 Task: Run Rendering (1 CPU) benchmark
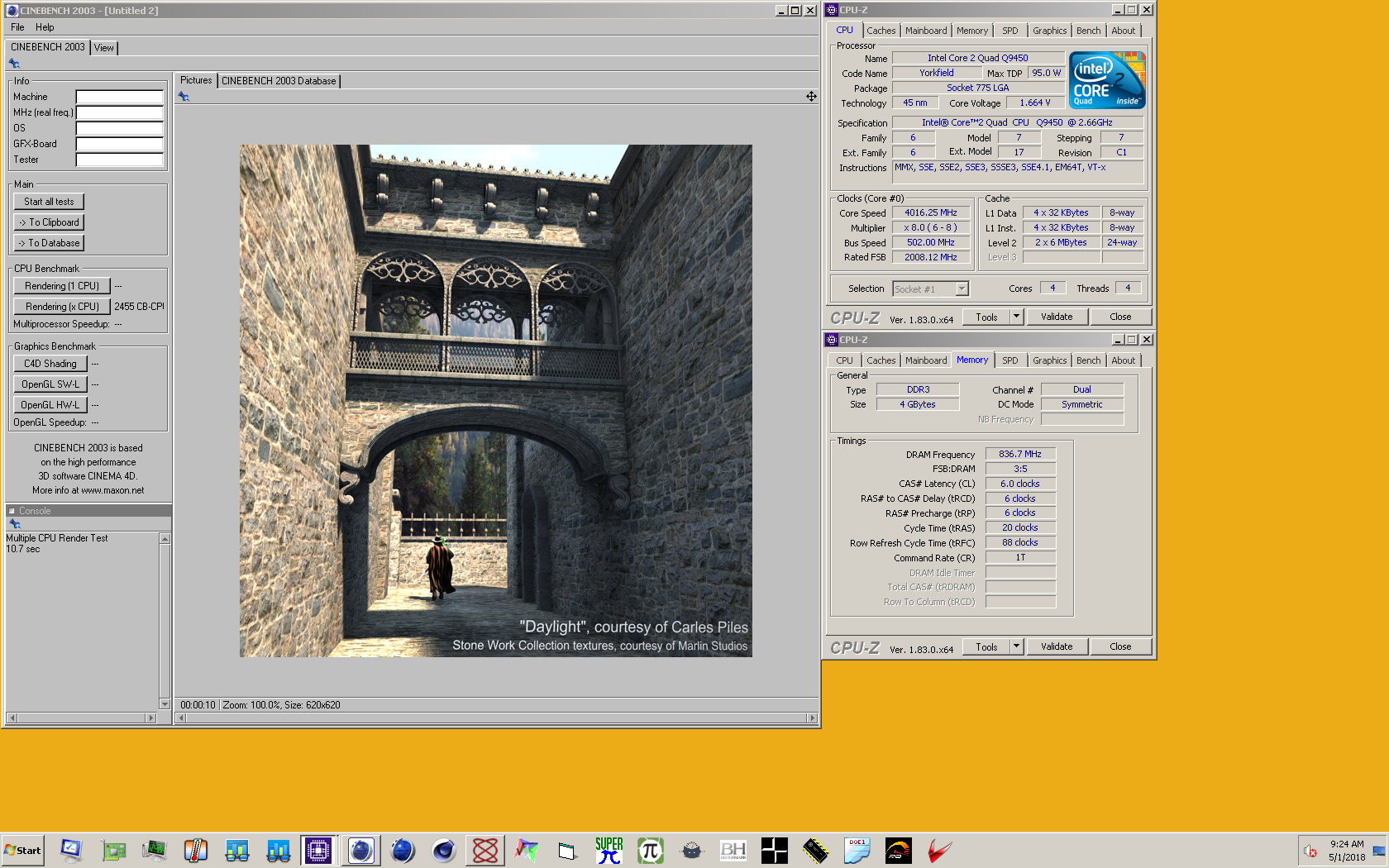[62, 286]
